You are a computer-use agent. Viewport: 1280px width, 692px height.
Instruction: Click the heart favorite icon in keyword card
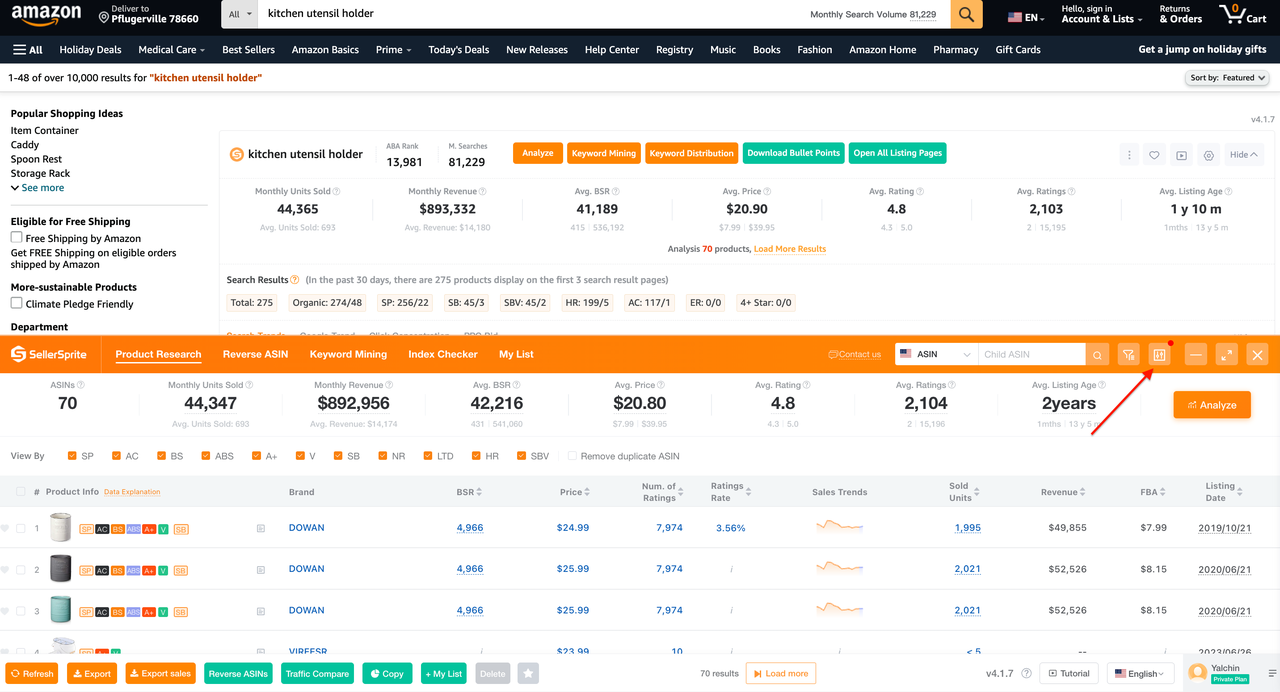coord(1154,155)
